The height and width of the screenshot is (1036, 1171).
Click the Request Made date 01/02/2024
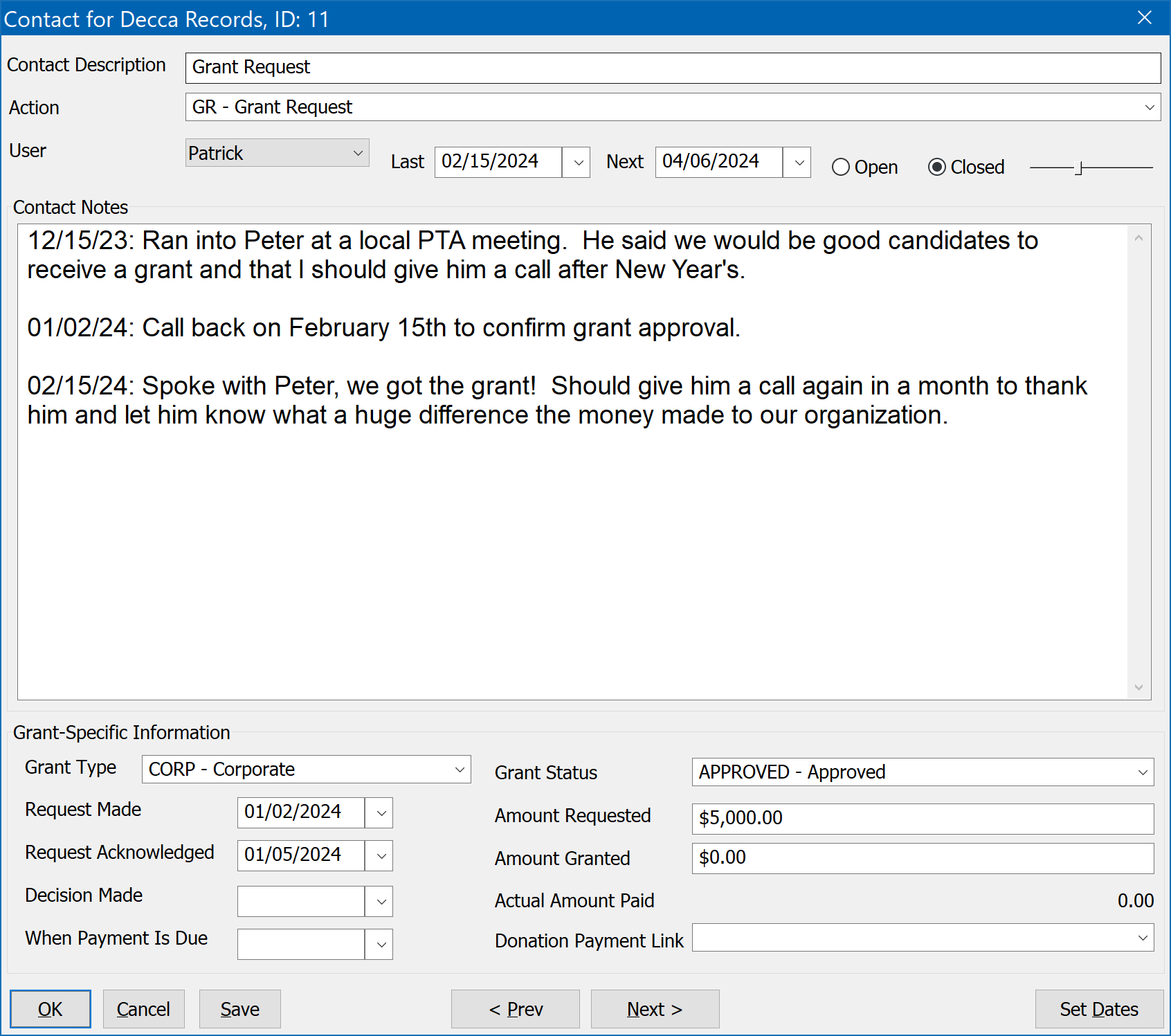301,813
